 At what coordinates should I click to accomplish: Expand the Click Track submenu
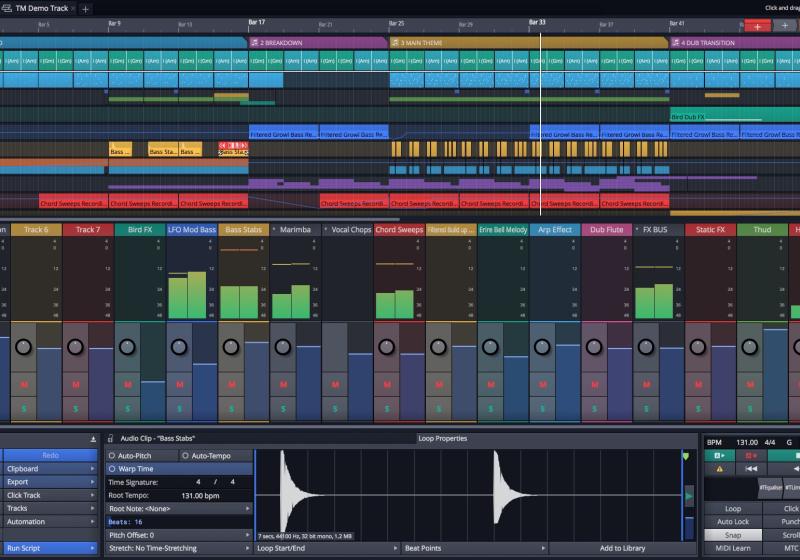(49, 495)
